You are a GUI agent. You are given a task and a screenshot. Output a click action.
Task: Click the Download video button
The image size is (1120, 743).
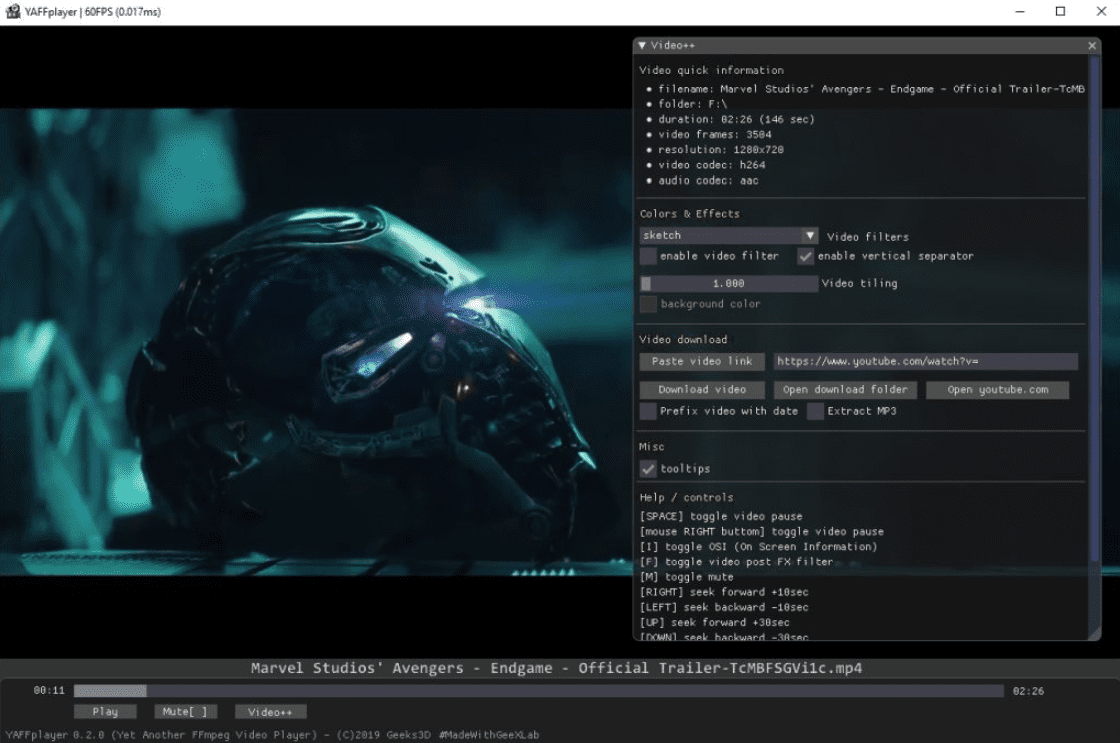702,390
